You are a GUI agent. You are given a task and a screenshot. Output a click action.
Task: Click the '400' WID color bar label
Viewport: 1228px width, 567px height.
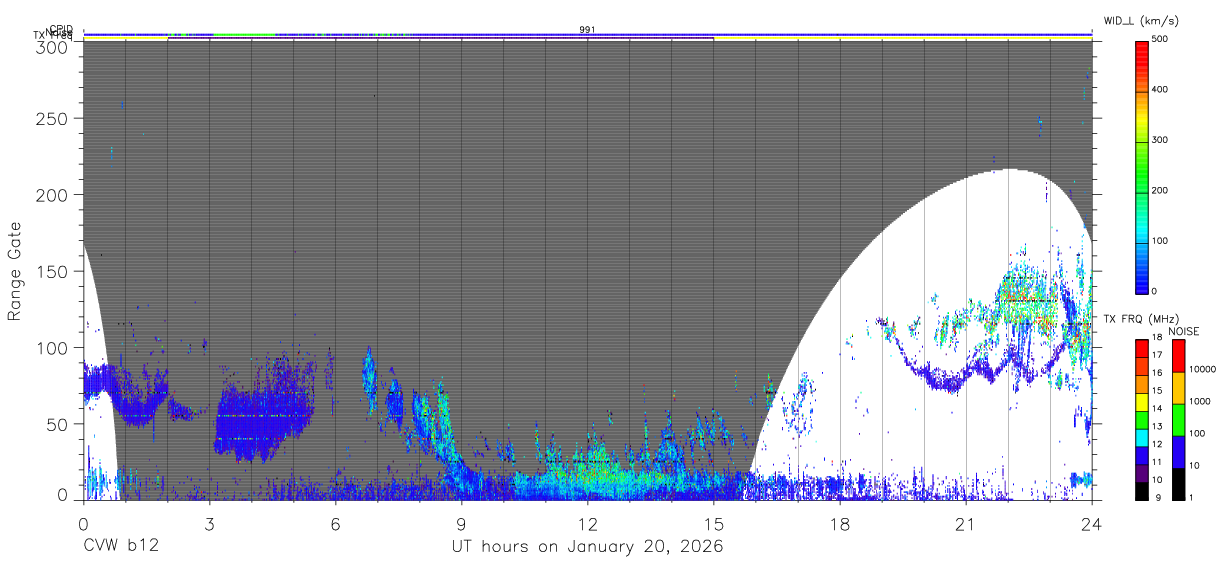[x=1162, y=90]
